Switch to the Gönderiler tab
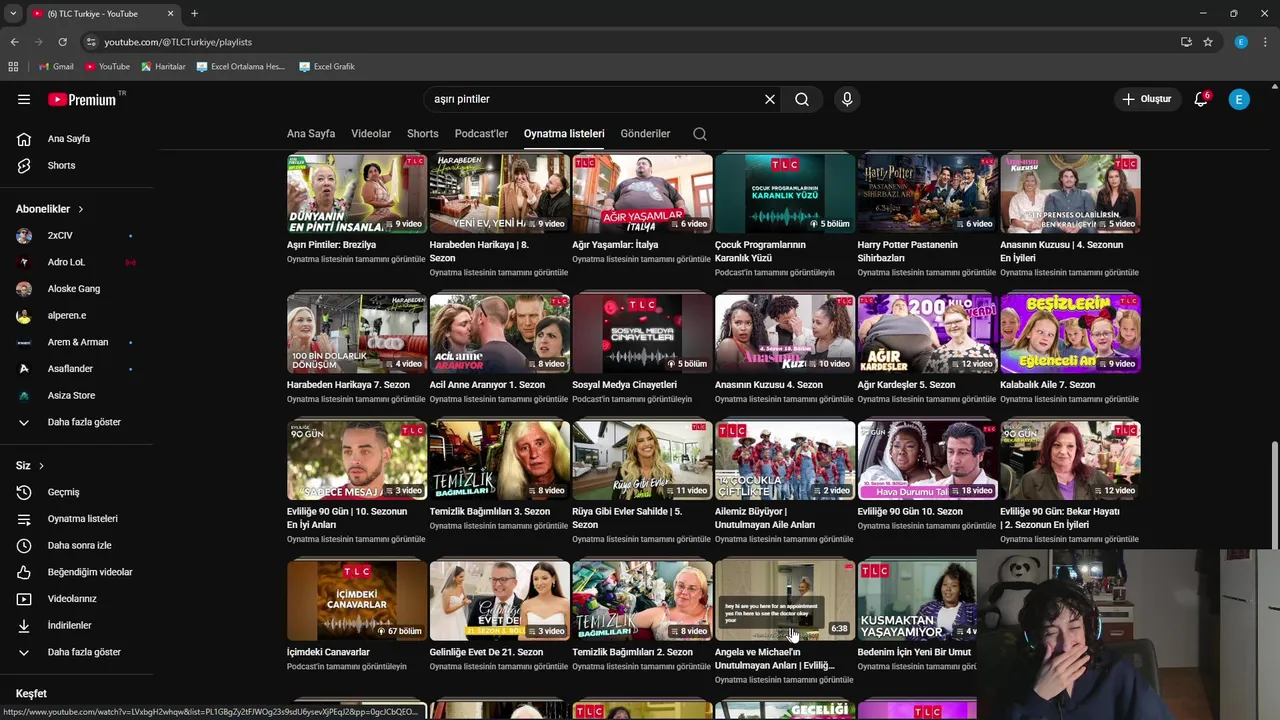Viewport: 1280px width, 720px height. click(645, 134)
